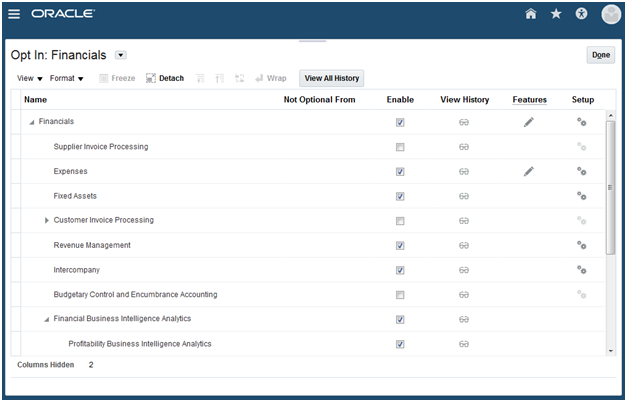627x402 pixels.
Task: Open the Opt In Financials dropdown
Action: pyautogui.click(x=121, y=55)
